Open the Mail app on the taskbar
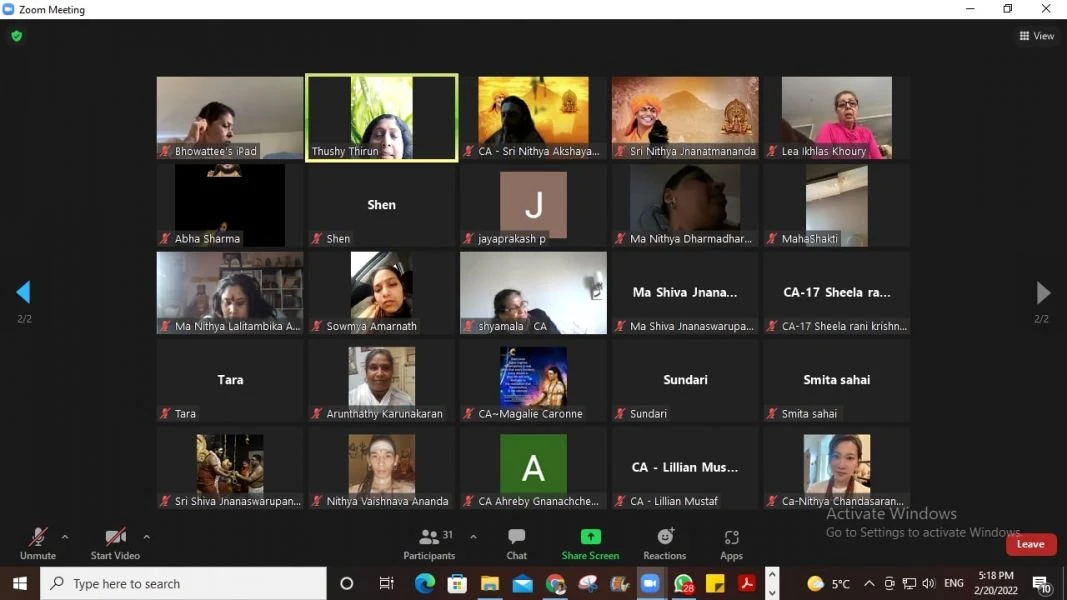The width and height of the screenshot is (1067, 600). click(523, 584)
